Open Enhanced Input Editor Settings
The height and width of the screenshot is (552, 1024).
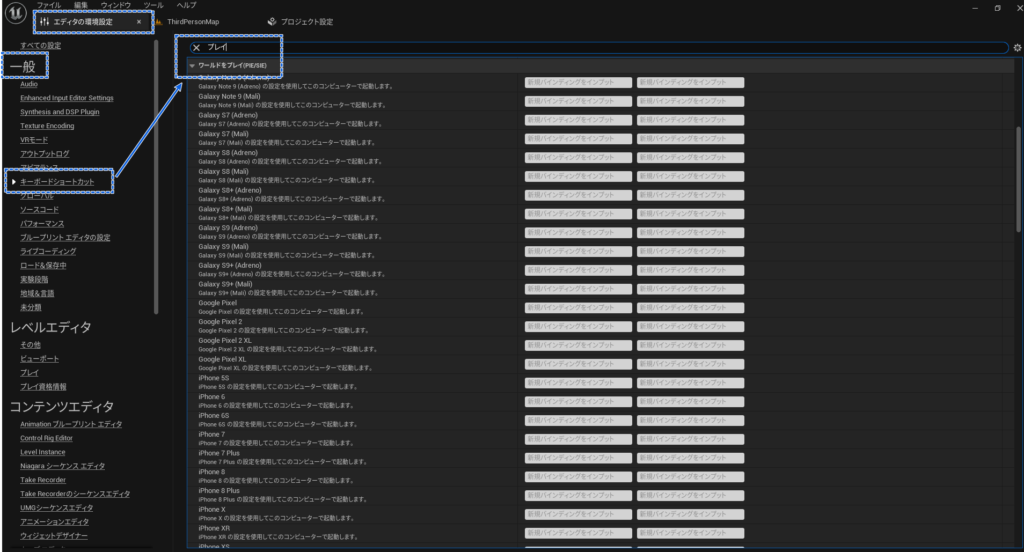[67, 98]
